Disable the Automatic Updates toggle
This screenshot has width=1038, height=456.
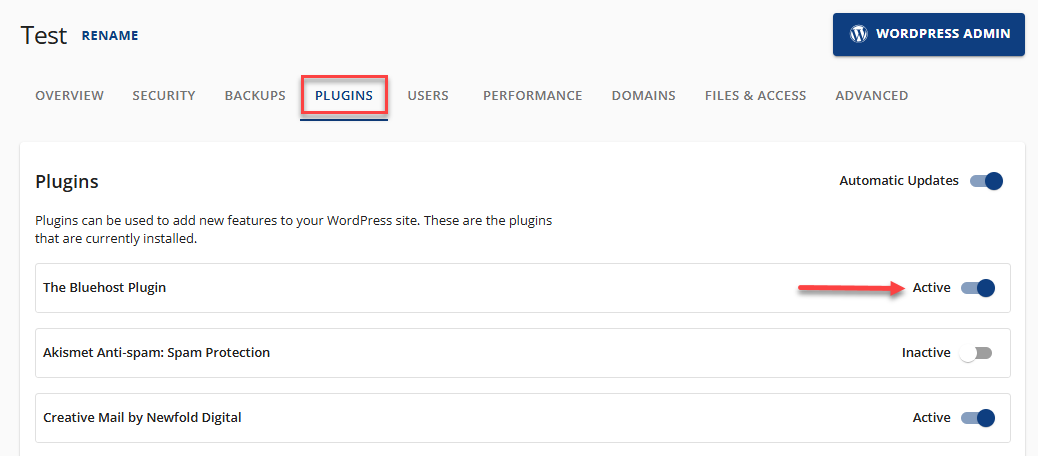[x=986, y=181]
